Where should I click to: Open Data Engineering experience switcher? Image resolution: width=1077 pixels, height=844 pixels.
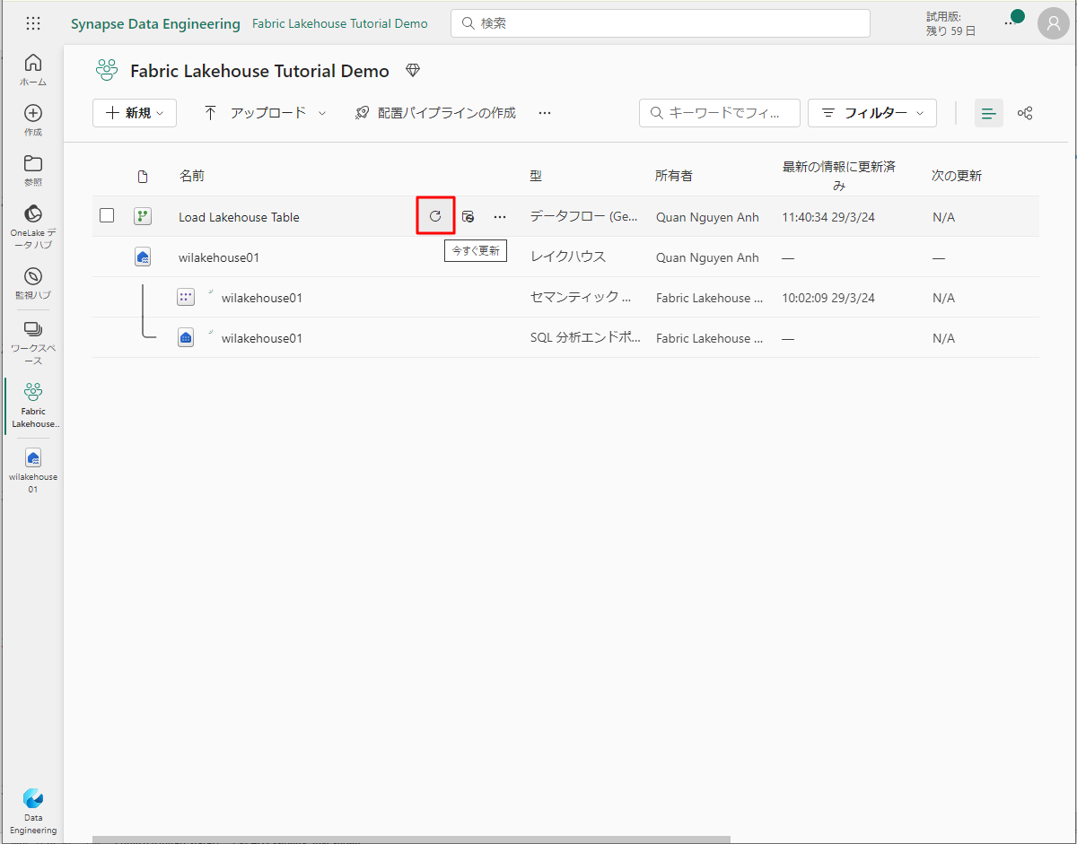pos(33,812)
